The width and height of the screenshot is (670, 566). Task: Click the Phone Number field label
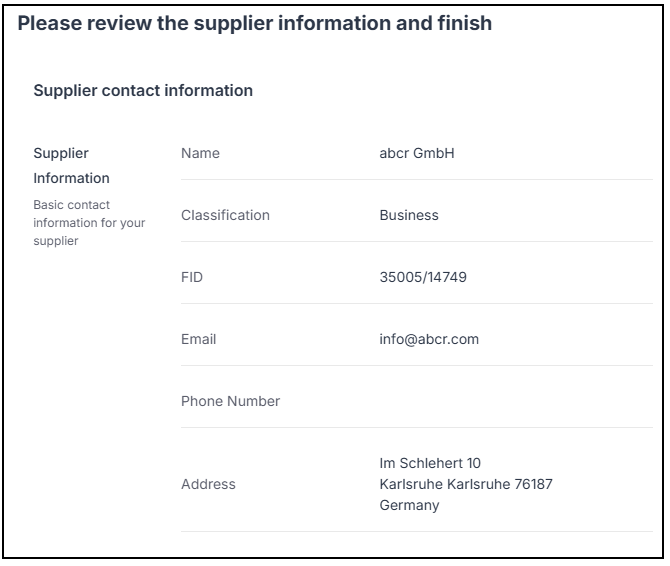(x=230, y=401)
